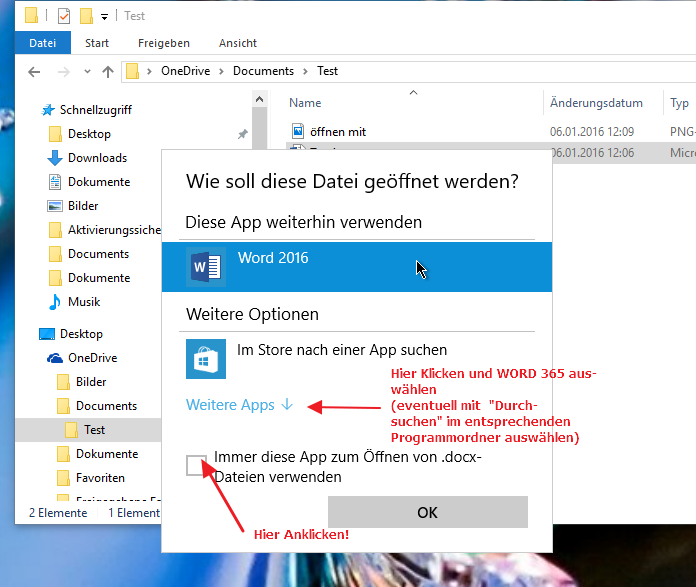Sort by Änderungsdatum column header
Viewport: 696px width, 587px height.
[596, 103]
